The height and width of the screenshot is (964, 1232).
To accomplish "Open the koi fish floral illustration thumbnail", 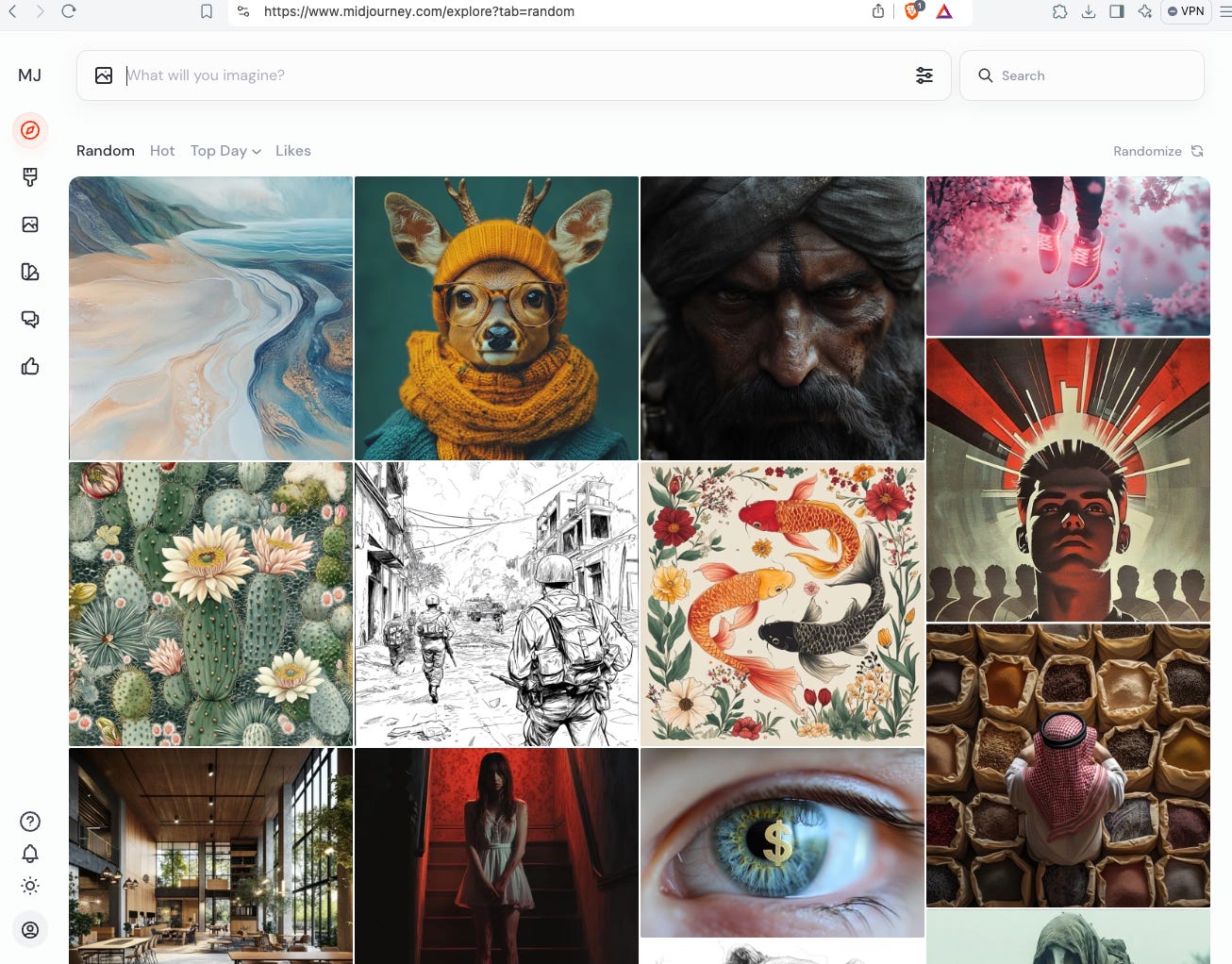I will [x=782, y=604].
